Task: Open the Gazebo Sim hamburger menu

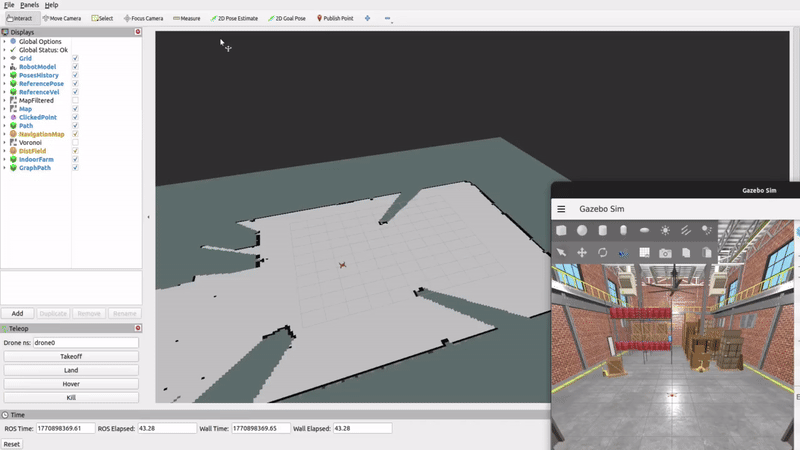Action: click(x=562, y=209)
